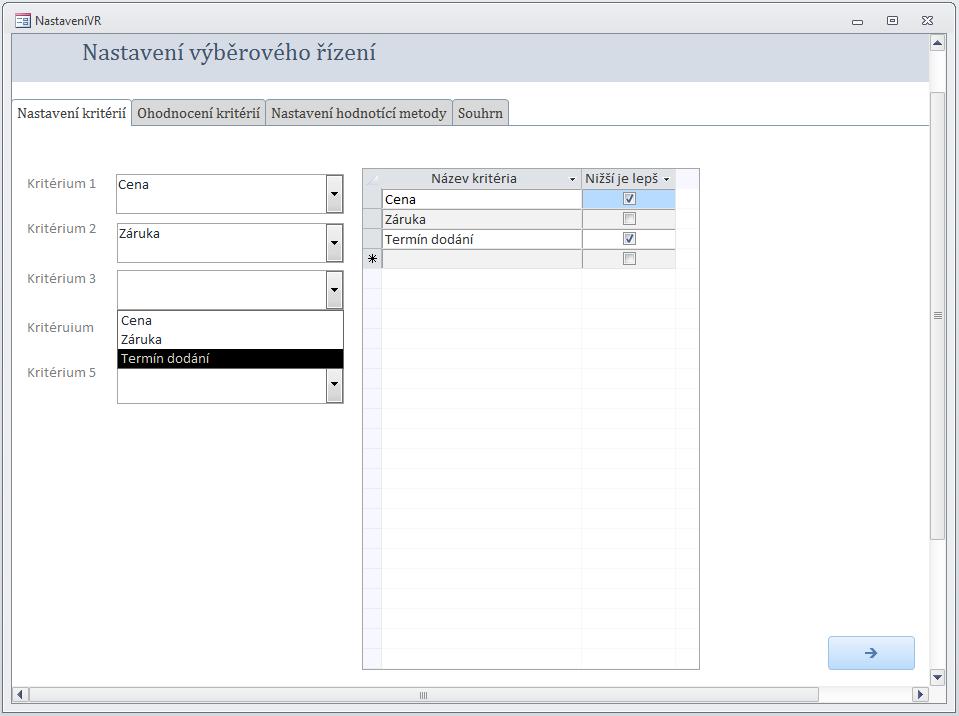Click the horizontal scrollbar thumb
The width and height of the screenshot is (959, 716).
click(423, 695)
